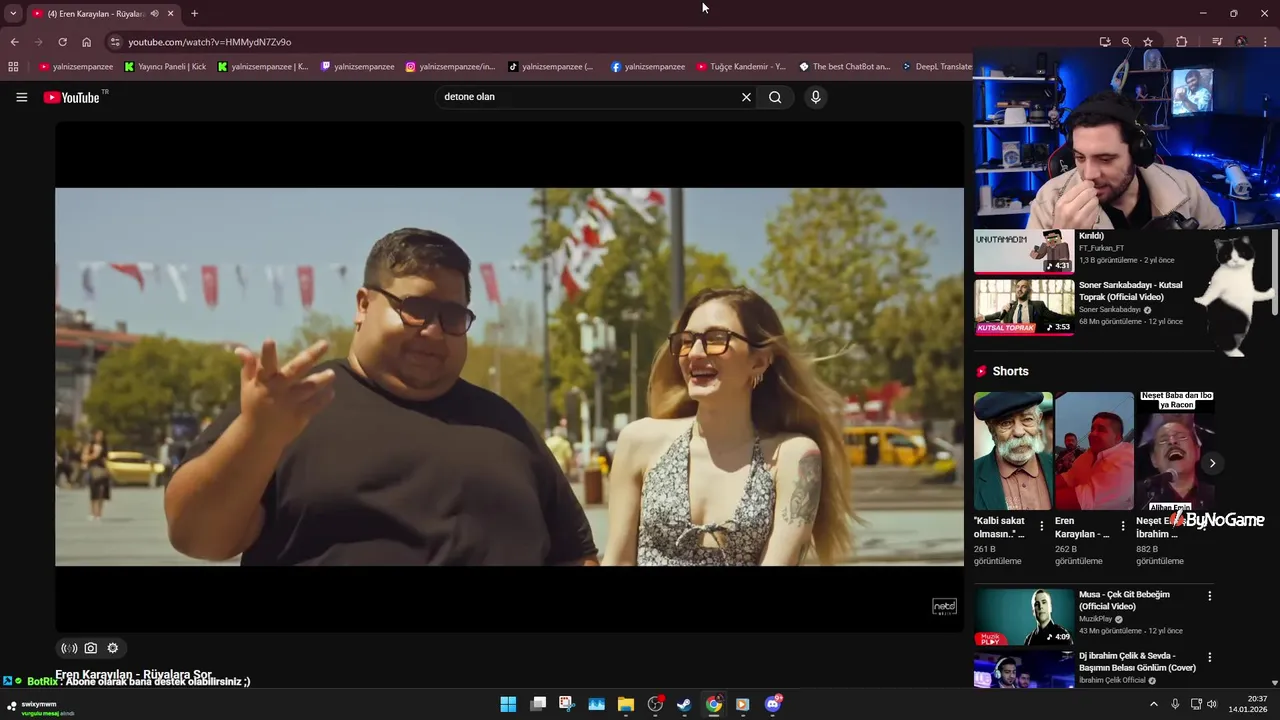
Task: Click the YouTube search magnifier button
Action: [x=775, y=97]
